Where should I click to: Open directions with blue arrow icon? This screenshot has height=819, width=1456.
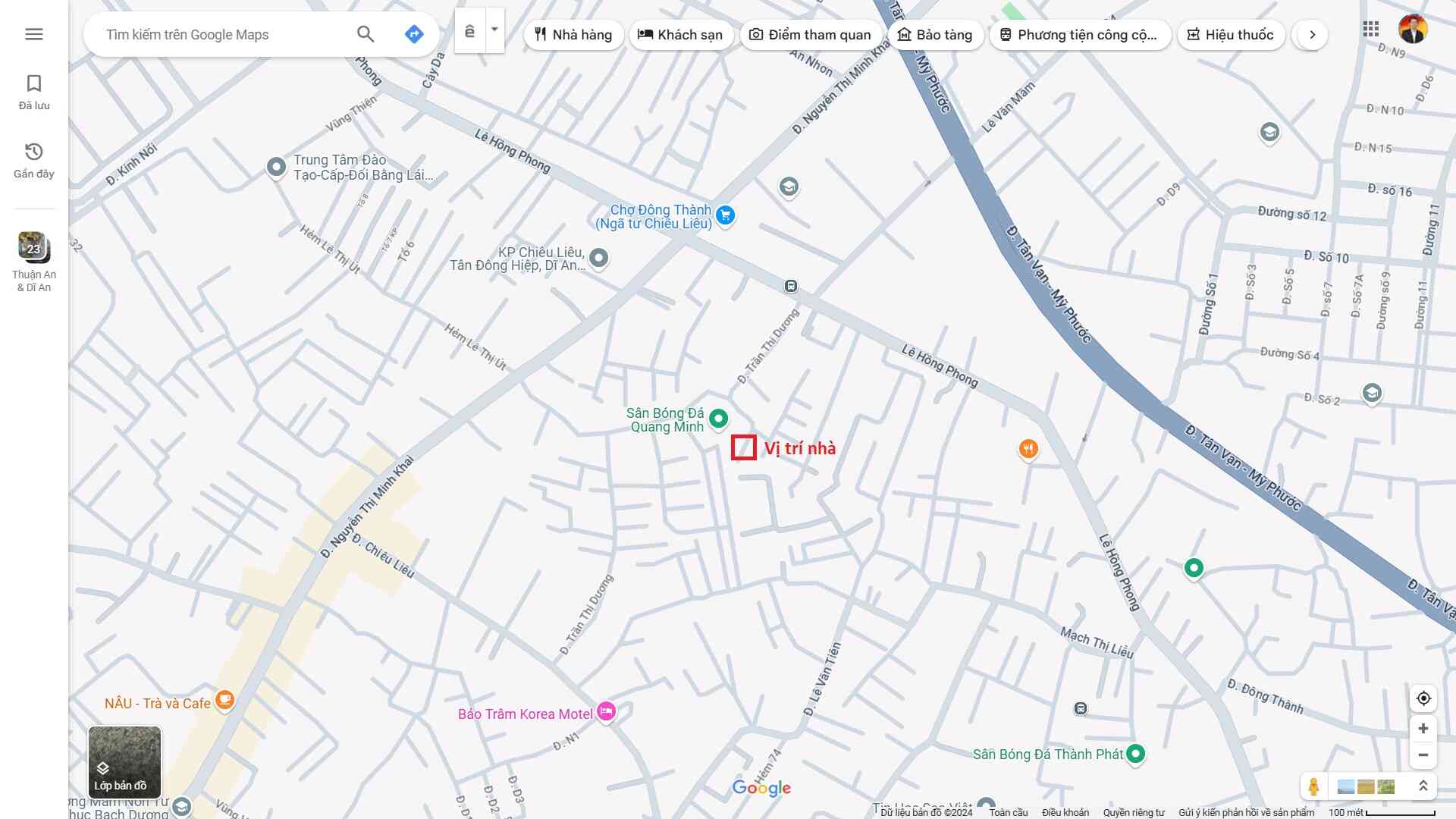[414, 34]
